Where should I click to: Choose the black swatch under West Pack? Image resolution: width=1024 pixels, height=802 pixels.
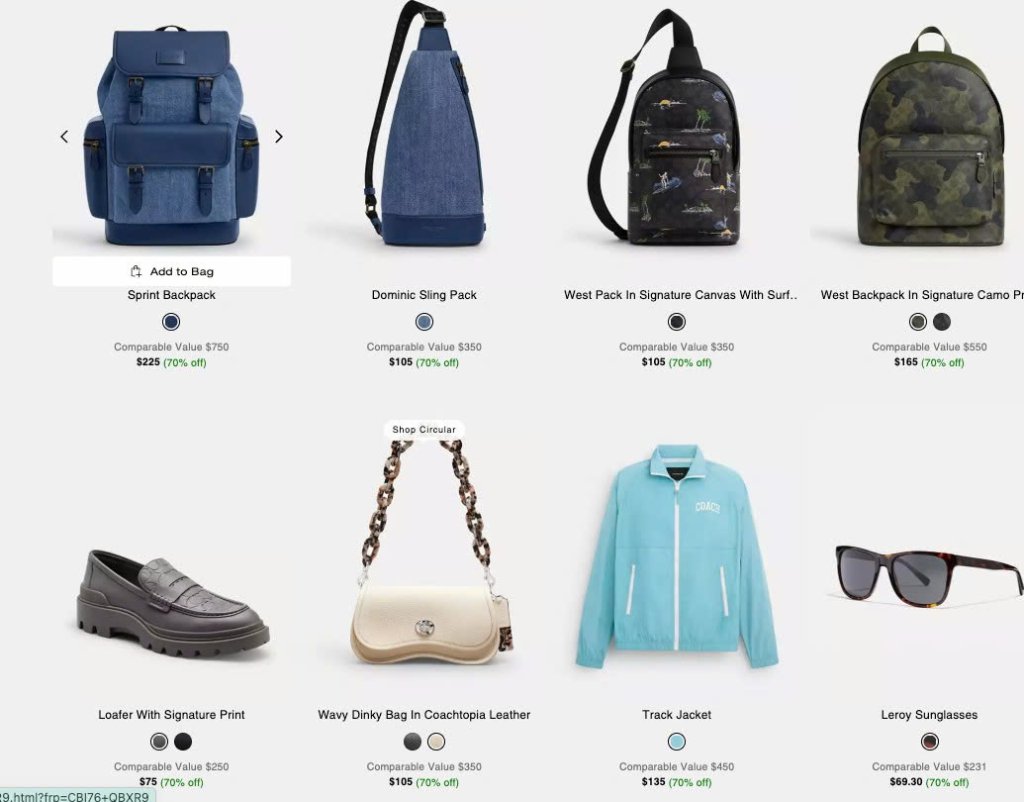tap(677, 322)
